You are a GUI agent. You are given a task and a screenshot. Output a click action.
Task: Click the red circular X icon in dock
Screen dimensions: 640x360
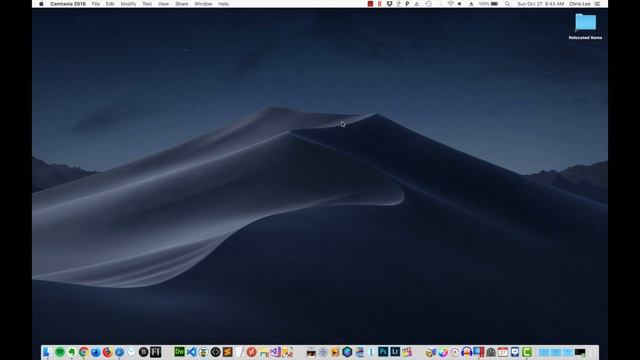[x=251, y=352]
